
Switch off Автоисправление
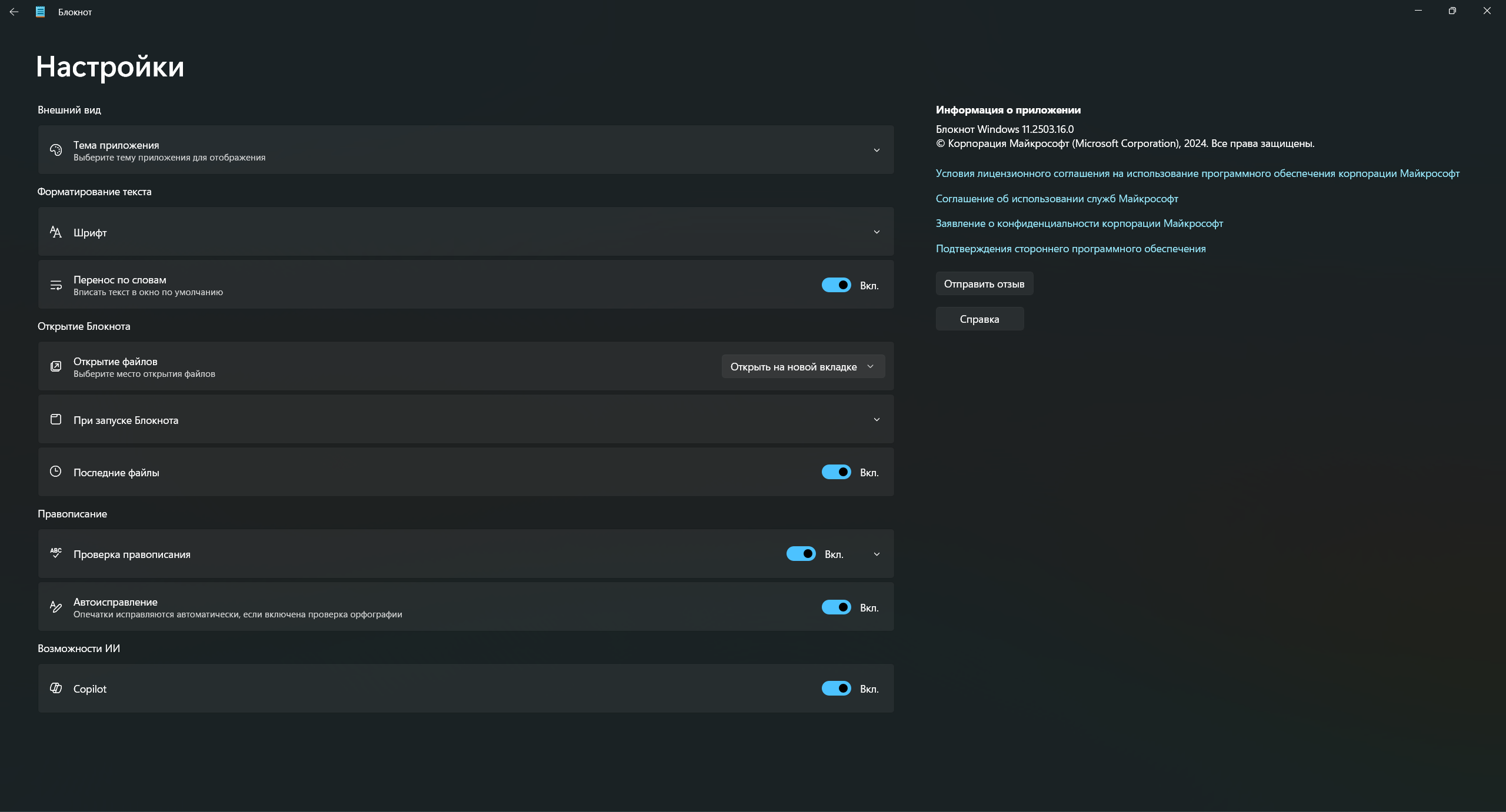(836, 607)
